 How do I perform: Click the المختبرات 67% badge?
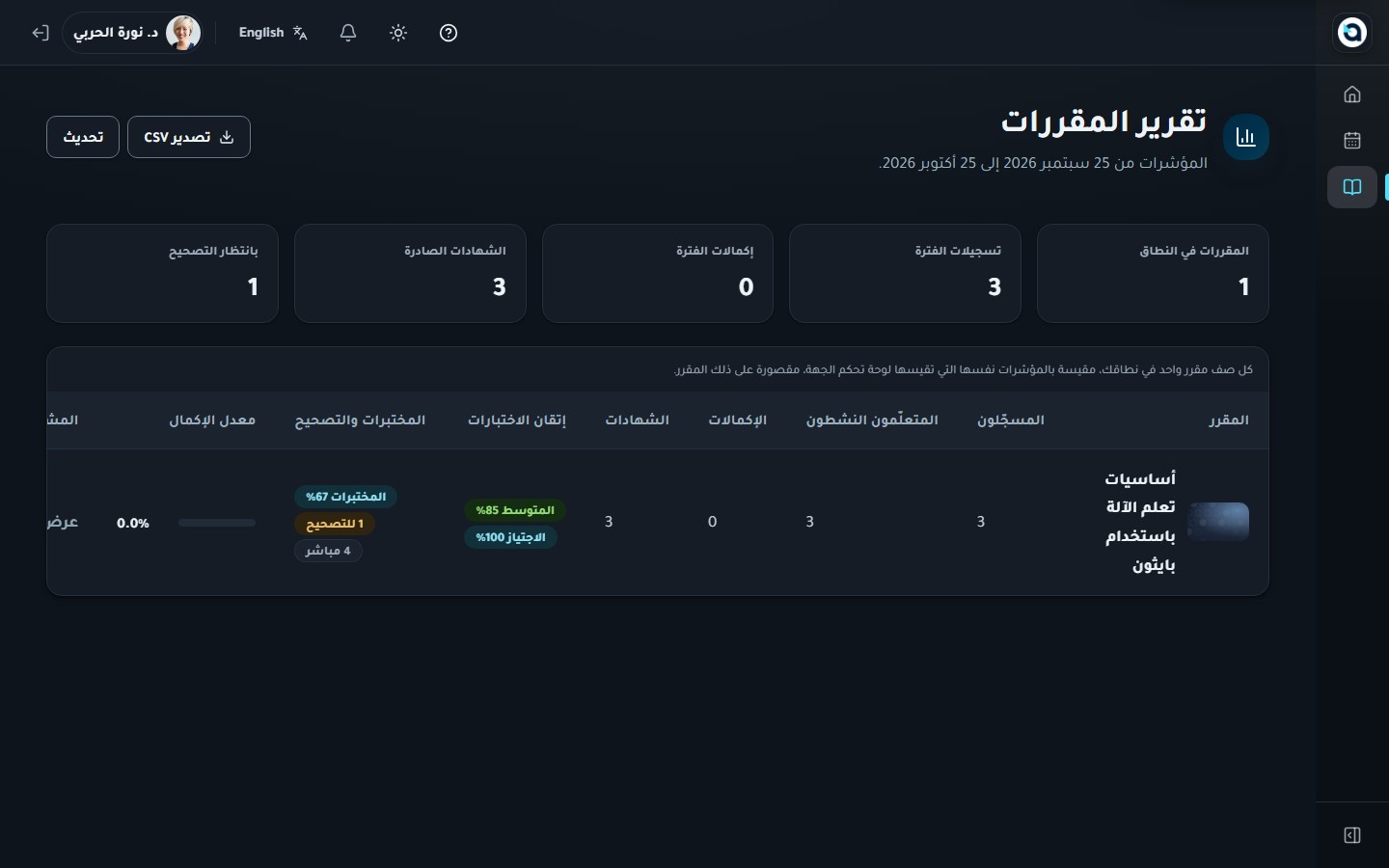[x=345, y=497]
